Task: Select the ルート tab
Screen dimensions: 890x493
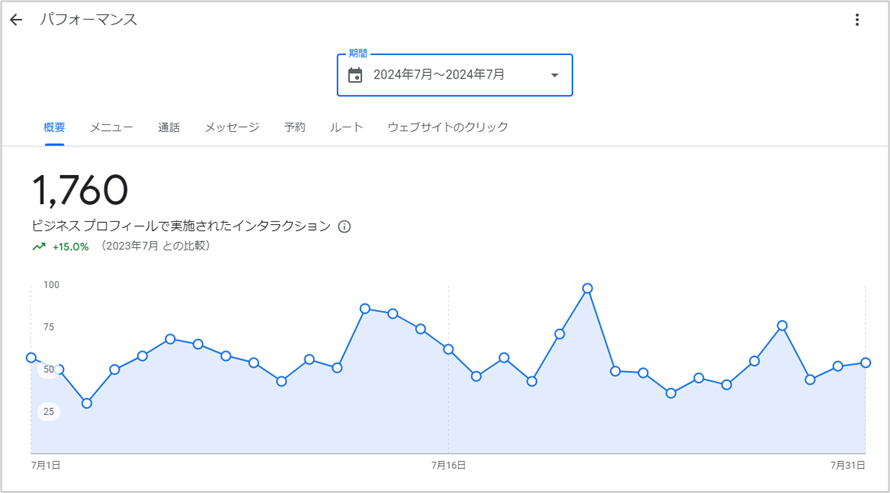Action: pyautogui.click(x=346, y=127)
